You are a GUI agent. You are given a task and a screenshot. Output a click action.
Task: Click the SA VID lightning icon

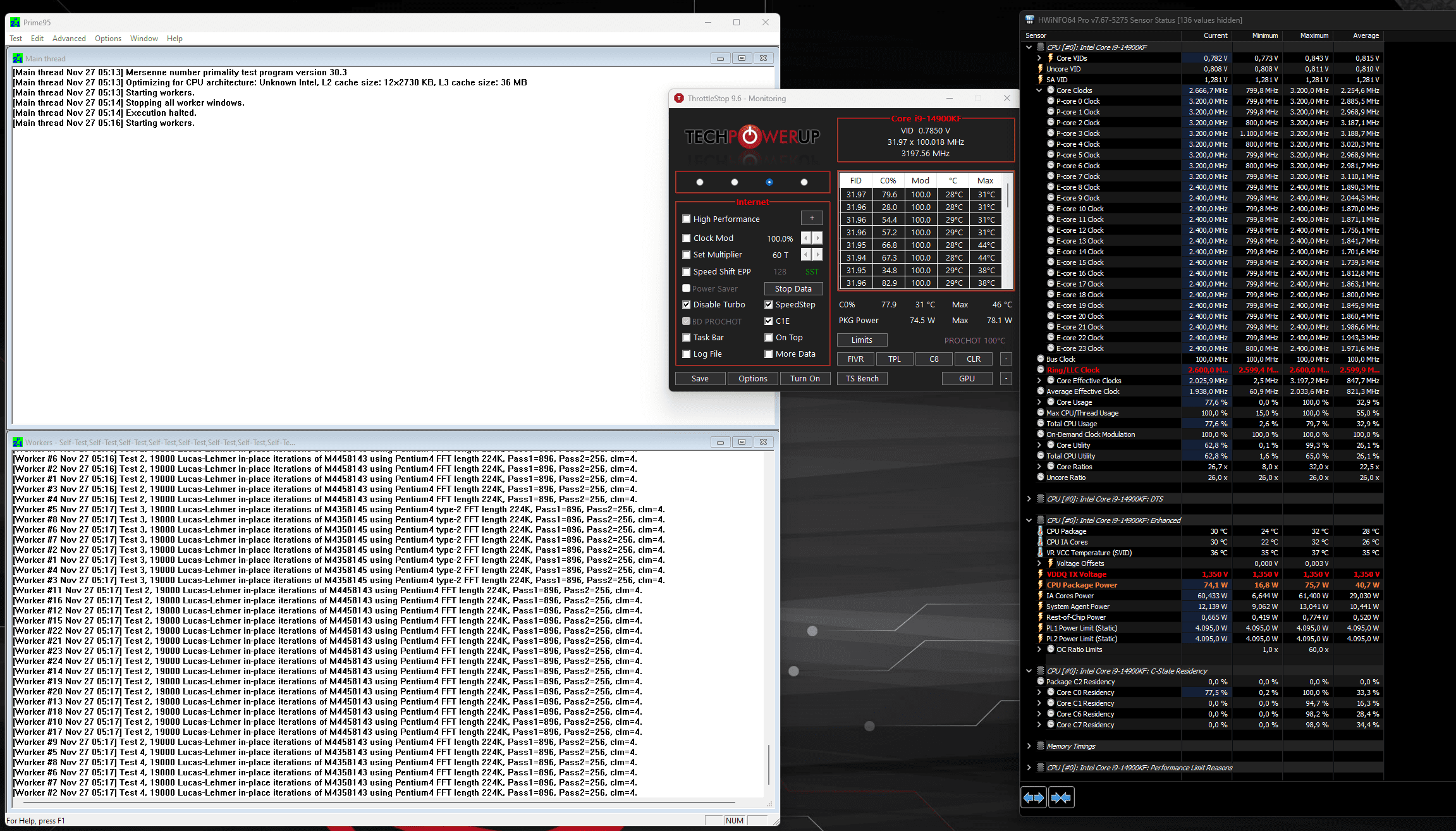pyautogui.click(x=1040, y=80)
